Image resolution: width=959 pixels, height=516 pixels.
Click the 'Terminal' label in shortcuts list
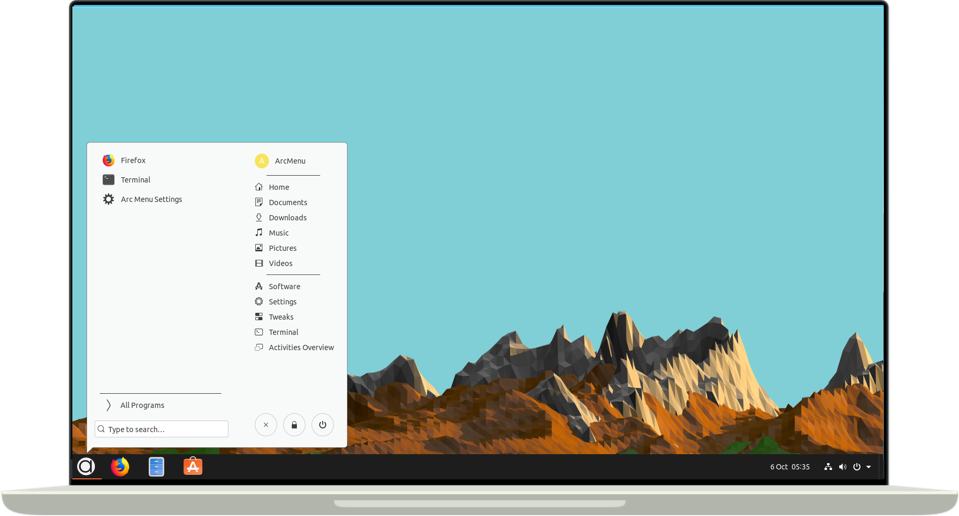point(284,332)
